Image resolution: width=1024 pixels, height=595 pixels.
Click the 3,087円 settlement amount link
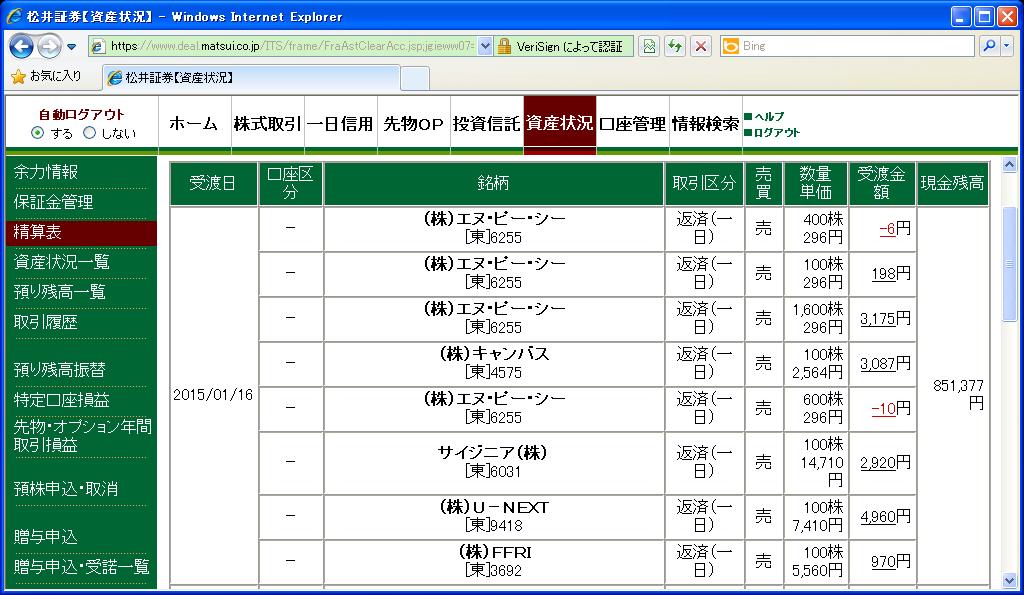click(878, 364)
